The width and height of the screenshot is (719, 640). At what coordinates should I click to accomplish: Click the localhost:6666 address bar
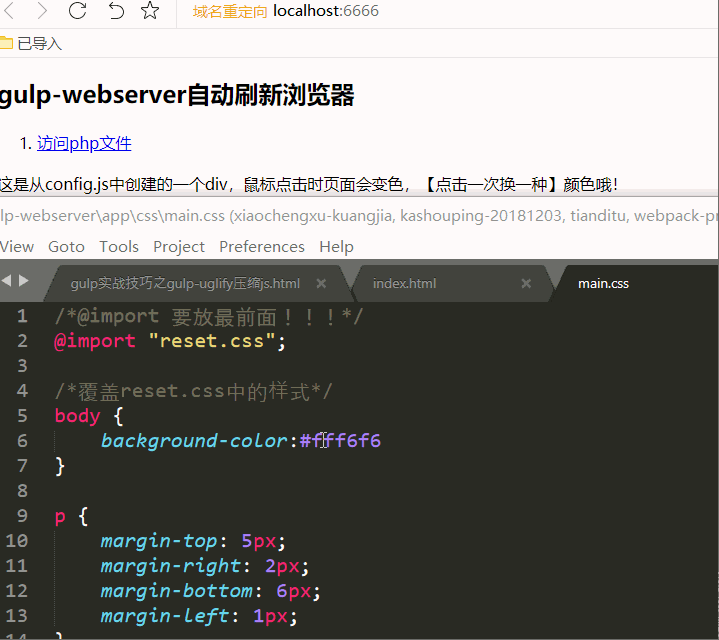[x=326, y=11]
